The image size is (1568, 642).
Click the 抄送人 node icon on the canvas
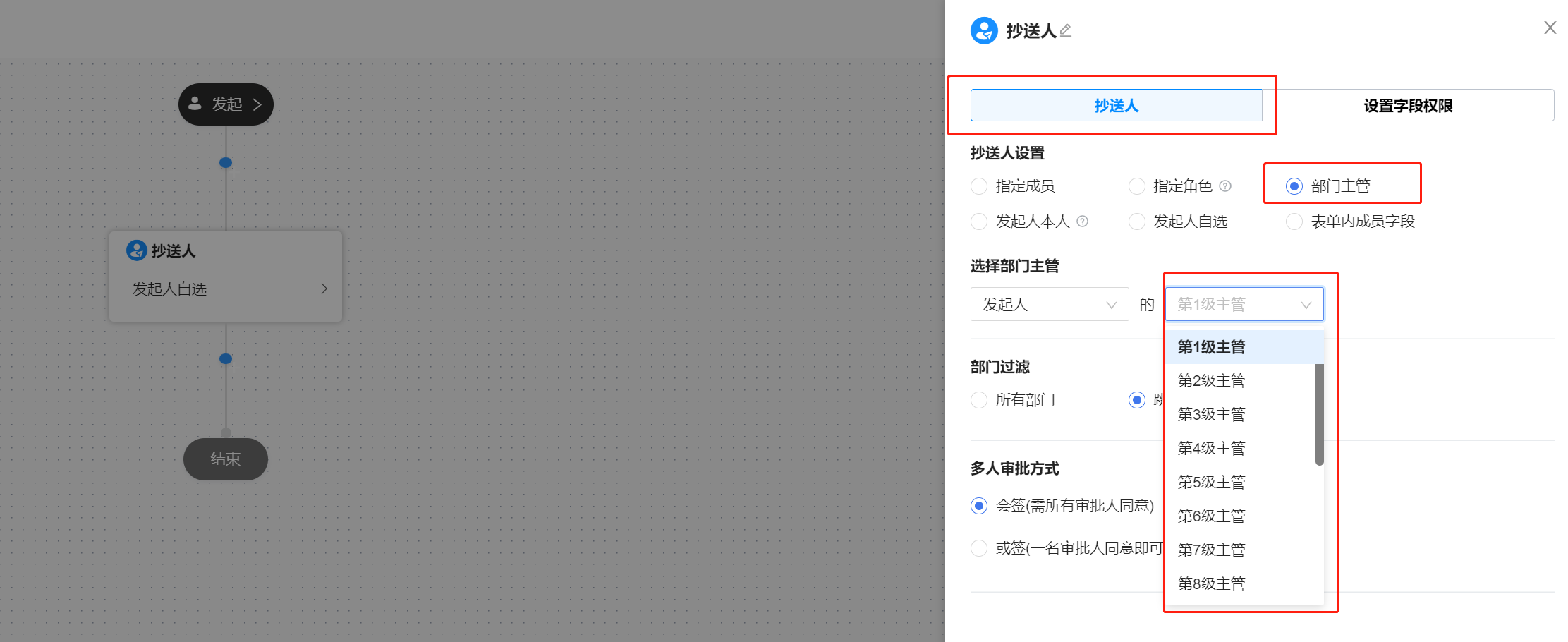[x=136, y=250]
